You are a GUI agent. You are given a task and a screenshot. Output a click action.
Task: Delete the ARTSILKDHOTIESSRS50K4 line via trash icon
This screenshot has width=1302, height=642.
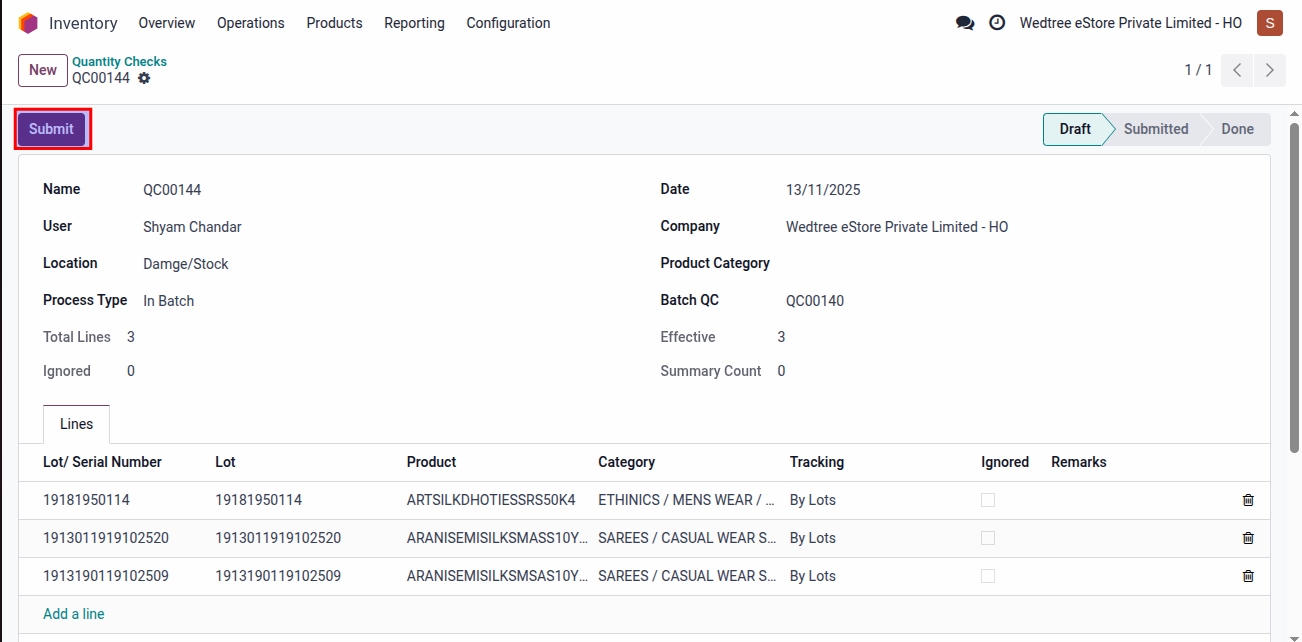tap(1247, 500)
